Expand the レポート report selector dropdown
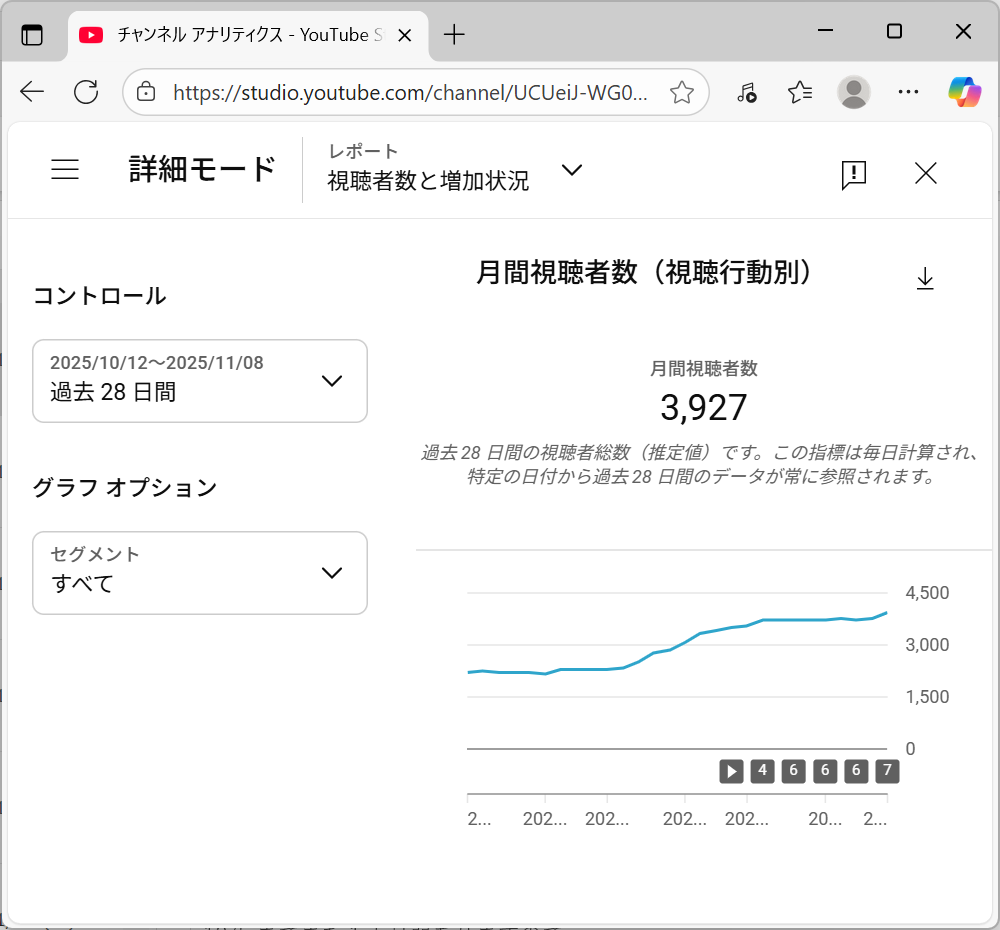 pyautogui.click(x=571, y=170)
